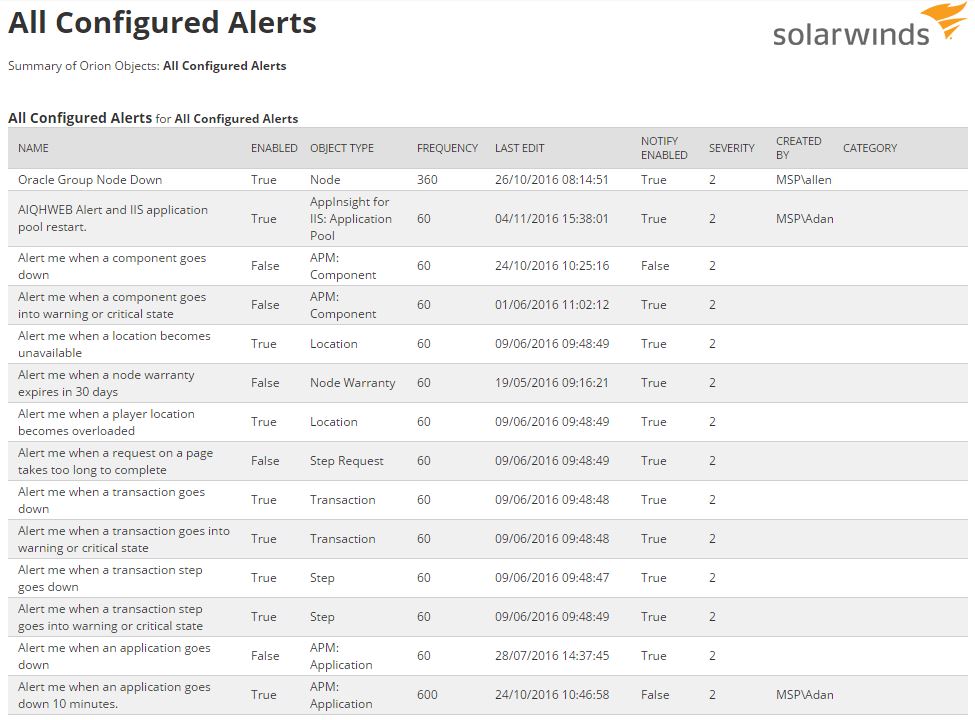Viewport: 975px width, 720px height.
Task: Click the All Configured Alerts page title
Action: tap(162, 23)
